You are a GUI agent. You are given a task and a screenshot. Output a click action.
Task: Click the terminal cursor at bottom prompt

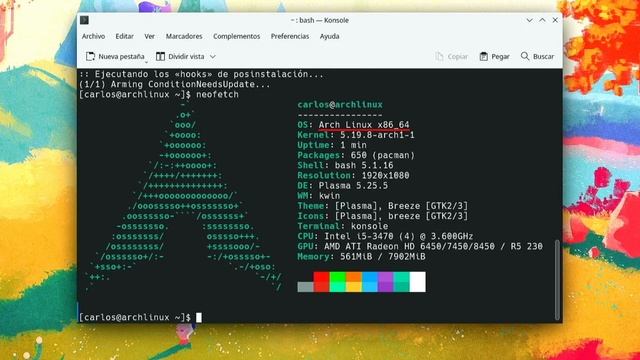click(199, 318)
